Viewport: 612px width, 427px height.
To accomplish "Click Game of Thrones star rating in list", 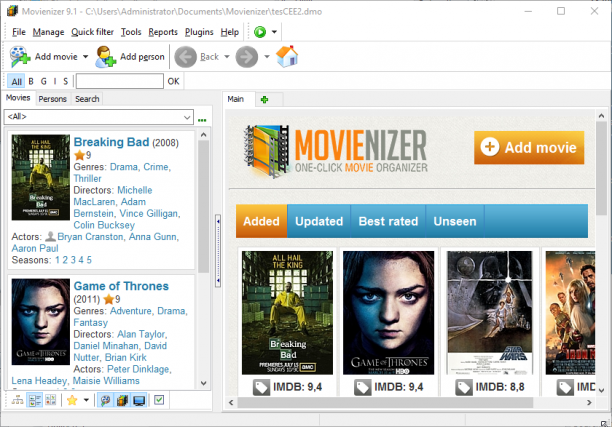I will (109, 299).
